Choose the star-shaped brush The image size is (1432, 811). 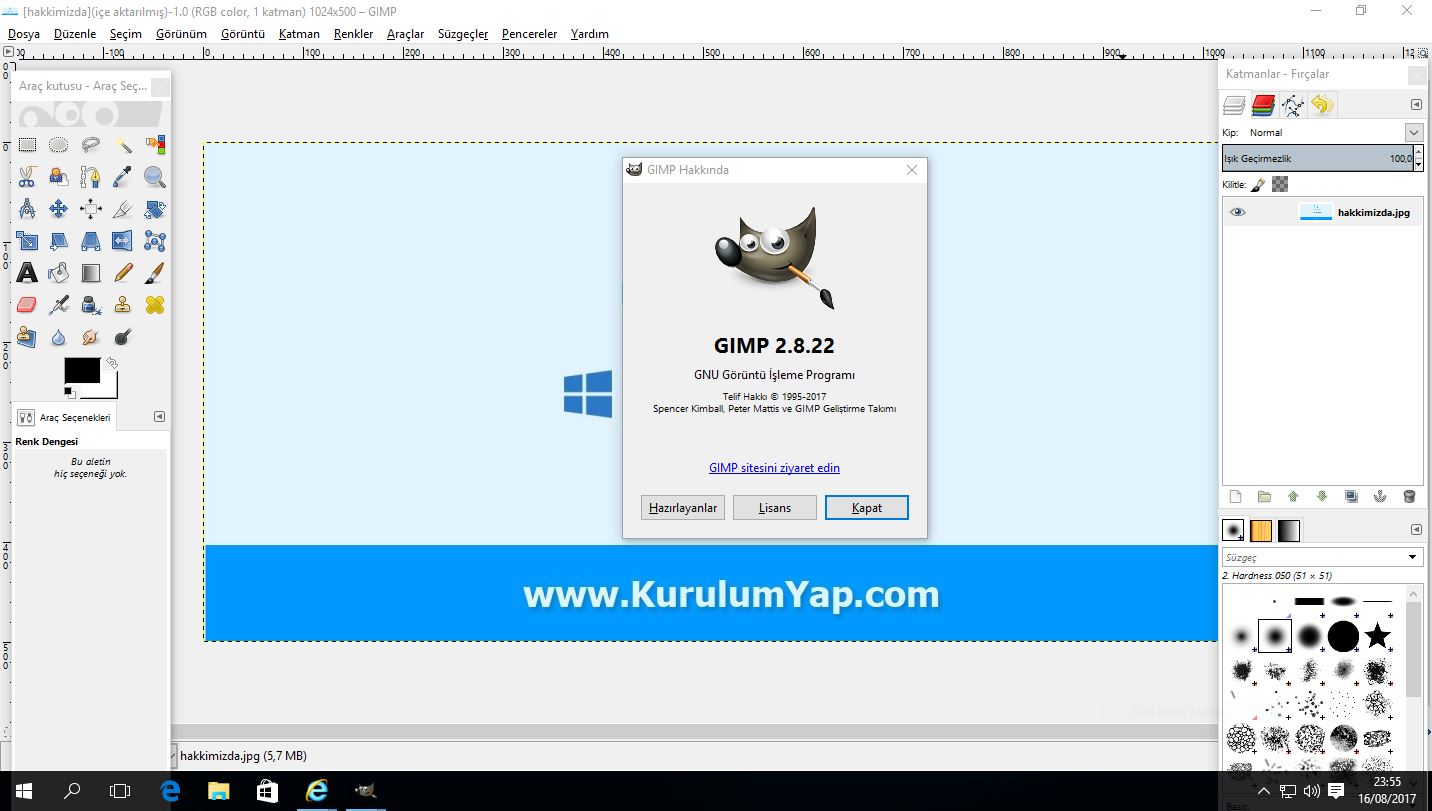coord(1378,635)
